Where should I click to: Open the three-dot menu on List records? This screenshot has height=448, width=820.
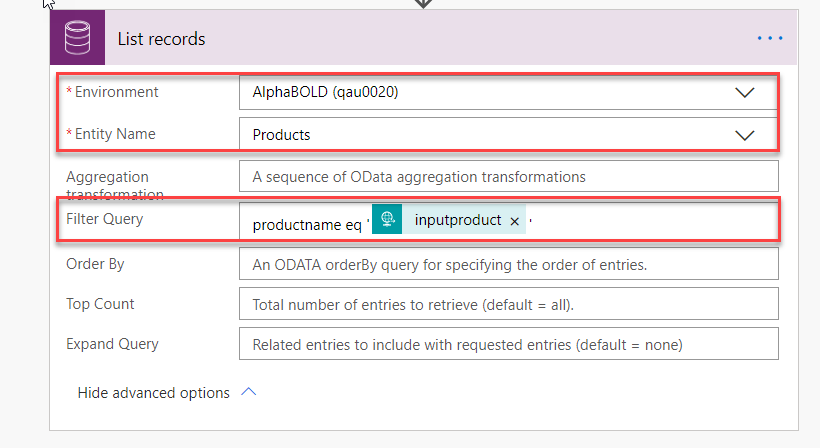[770, 38]
